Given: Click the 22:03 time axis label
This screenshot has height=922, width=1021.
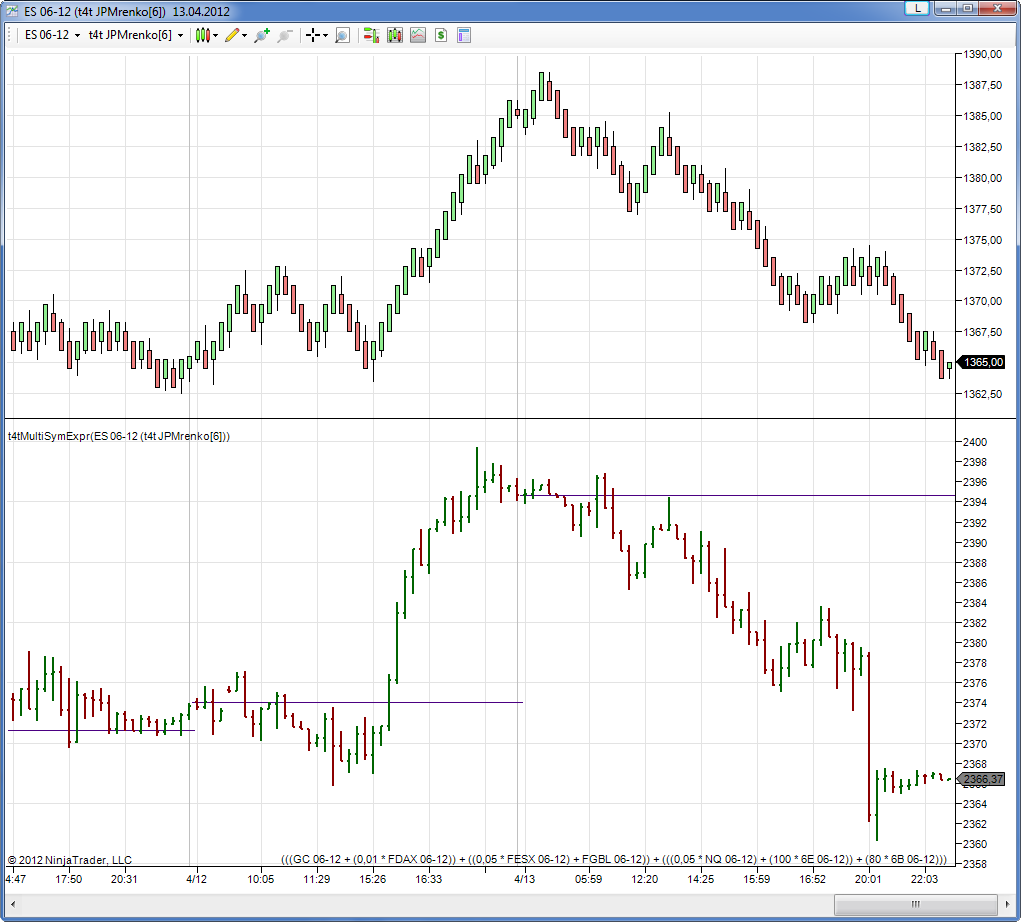Looking at the screenshot, I should click(924, 879).
